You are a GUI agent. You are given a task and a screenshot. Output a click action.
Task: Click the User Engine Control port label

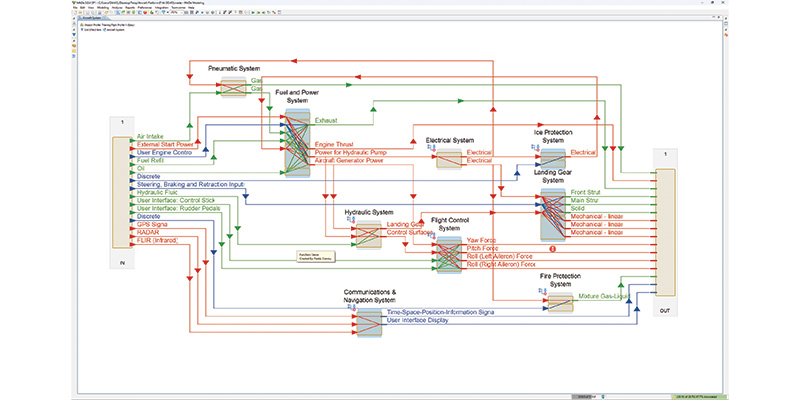[164, 153]
